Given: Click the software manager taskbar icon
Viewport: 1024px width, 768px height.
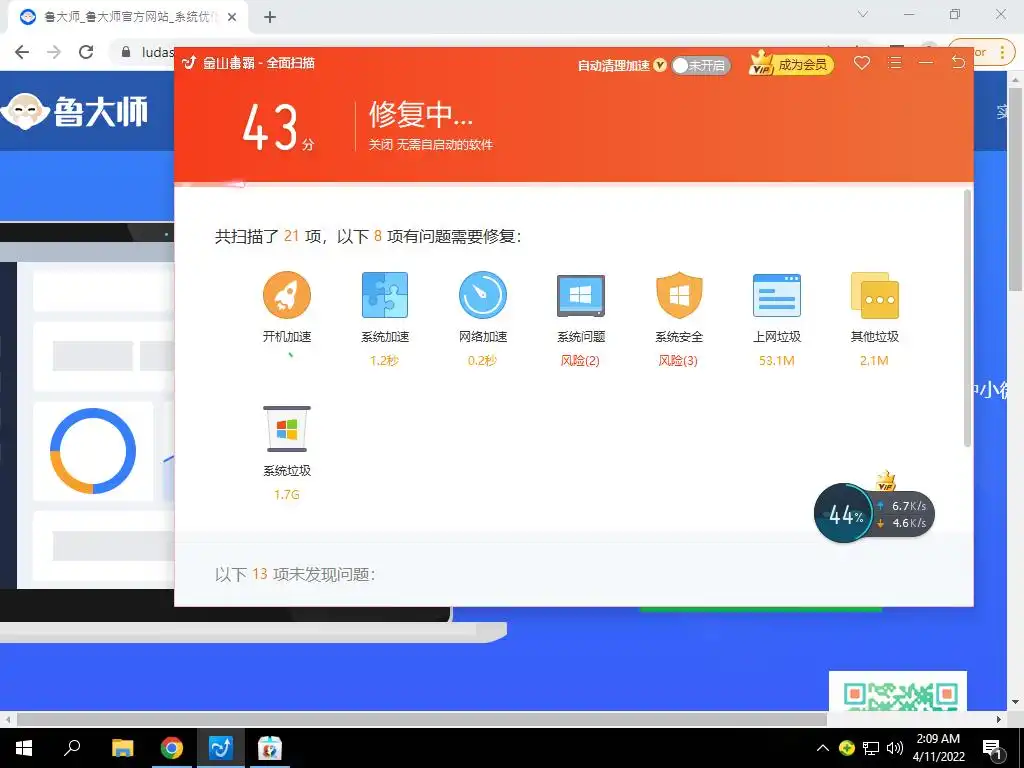Looking at the screenshot, I should coord(269,748).
